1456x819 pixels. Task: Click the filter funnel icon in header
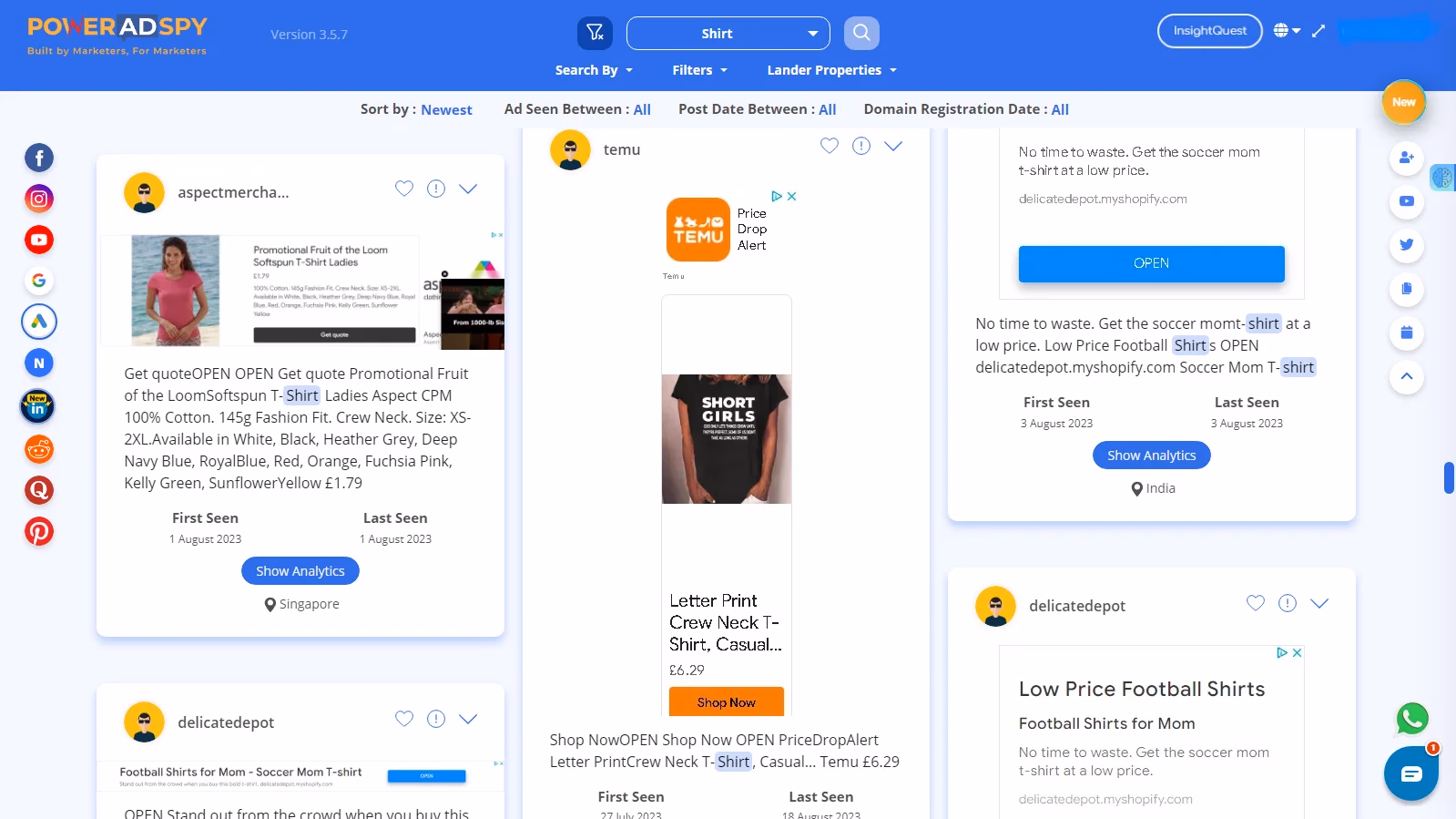[x=595, y=33]
